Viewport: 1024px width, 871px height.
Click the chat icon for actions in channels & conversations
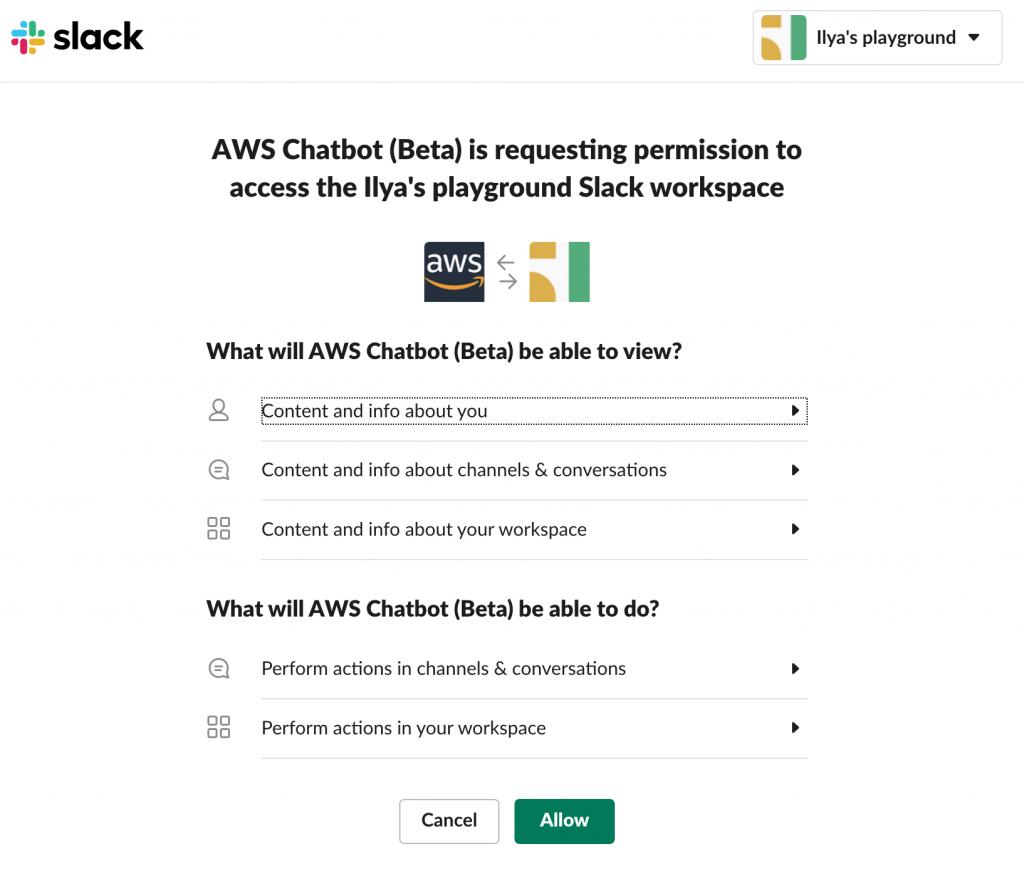point(219,668)
